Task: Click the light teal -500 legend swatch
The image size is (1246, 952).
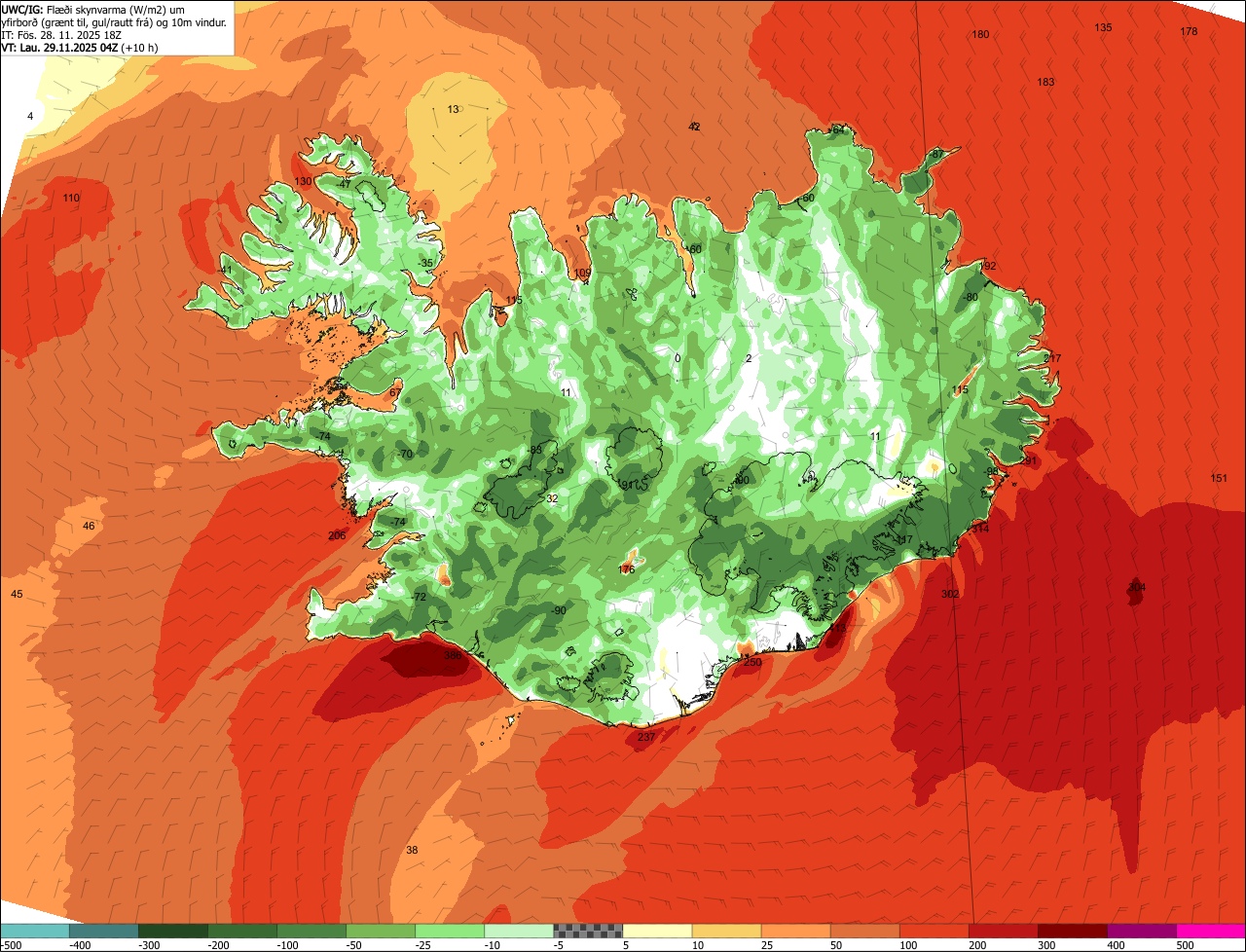Action: 34,931
